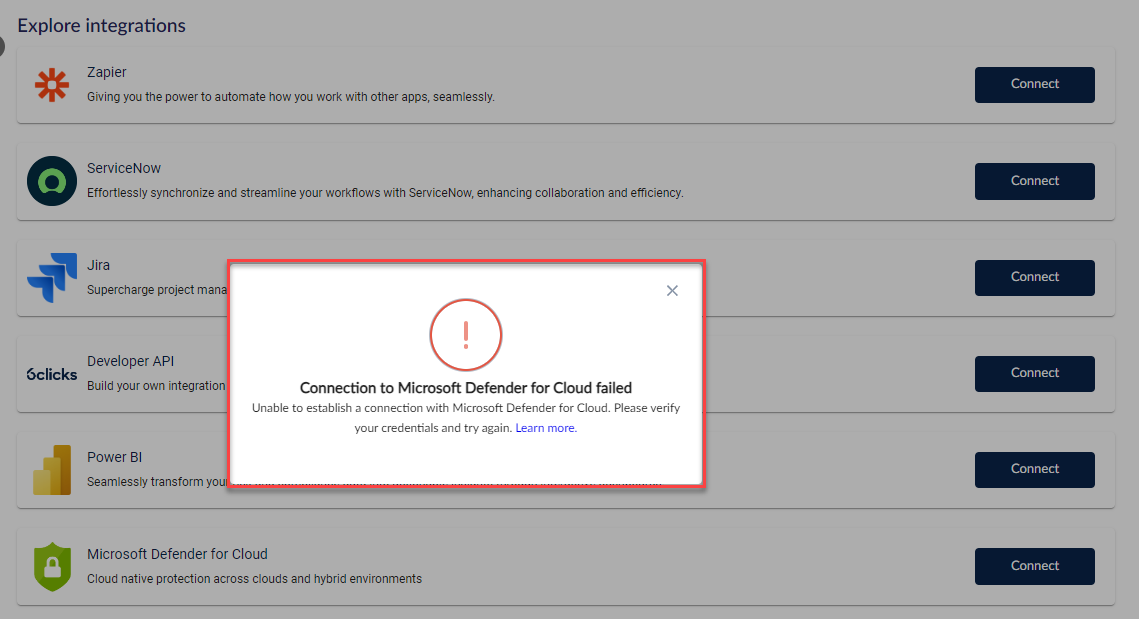The height and width of the screenshot is (619, 1139).
Task: Click the Power BI yellow bars icon
Action: click(52, 470)
